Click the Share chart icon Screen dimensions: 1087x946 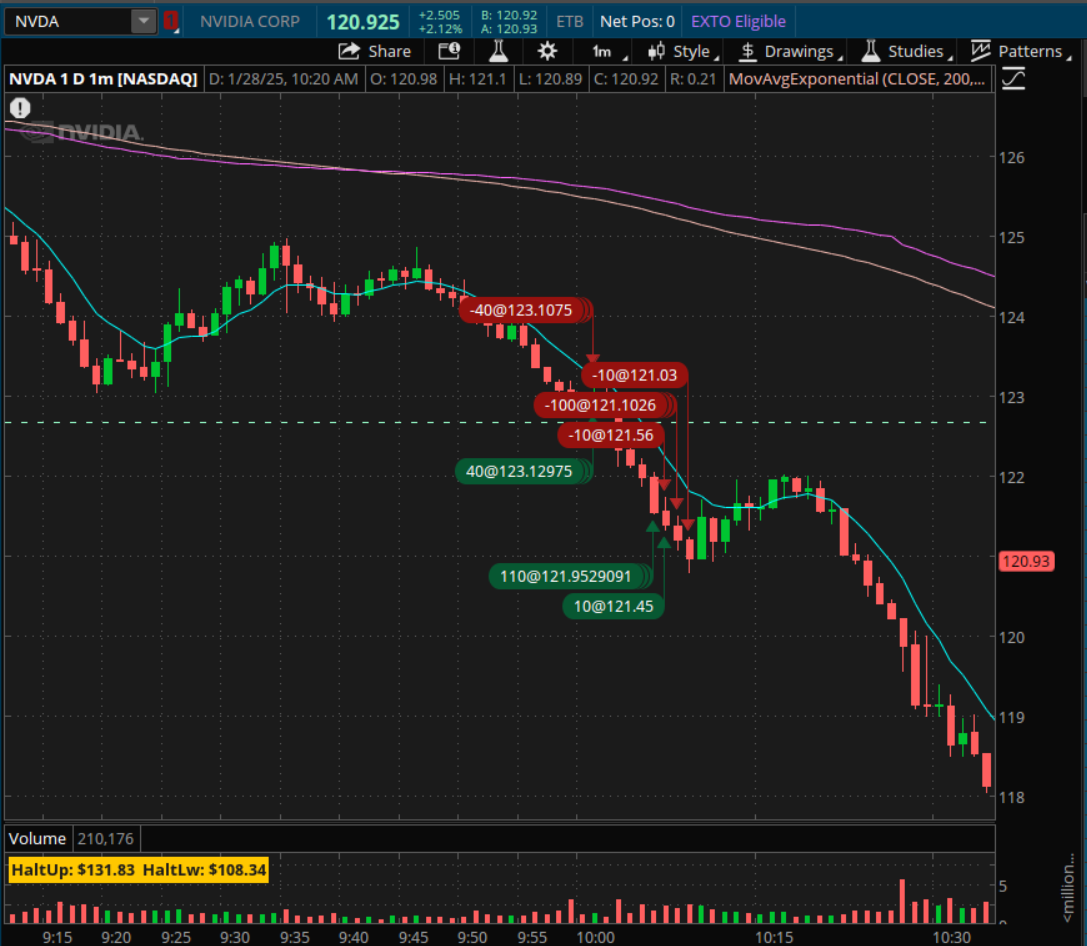(x=374, y=51)
